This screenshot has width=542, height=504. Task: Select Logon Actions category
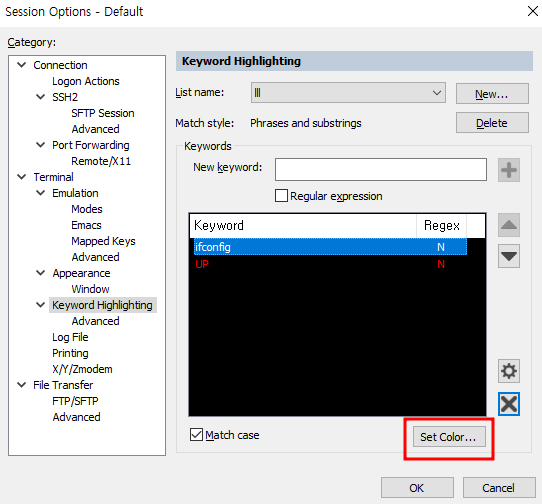86,81
